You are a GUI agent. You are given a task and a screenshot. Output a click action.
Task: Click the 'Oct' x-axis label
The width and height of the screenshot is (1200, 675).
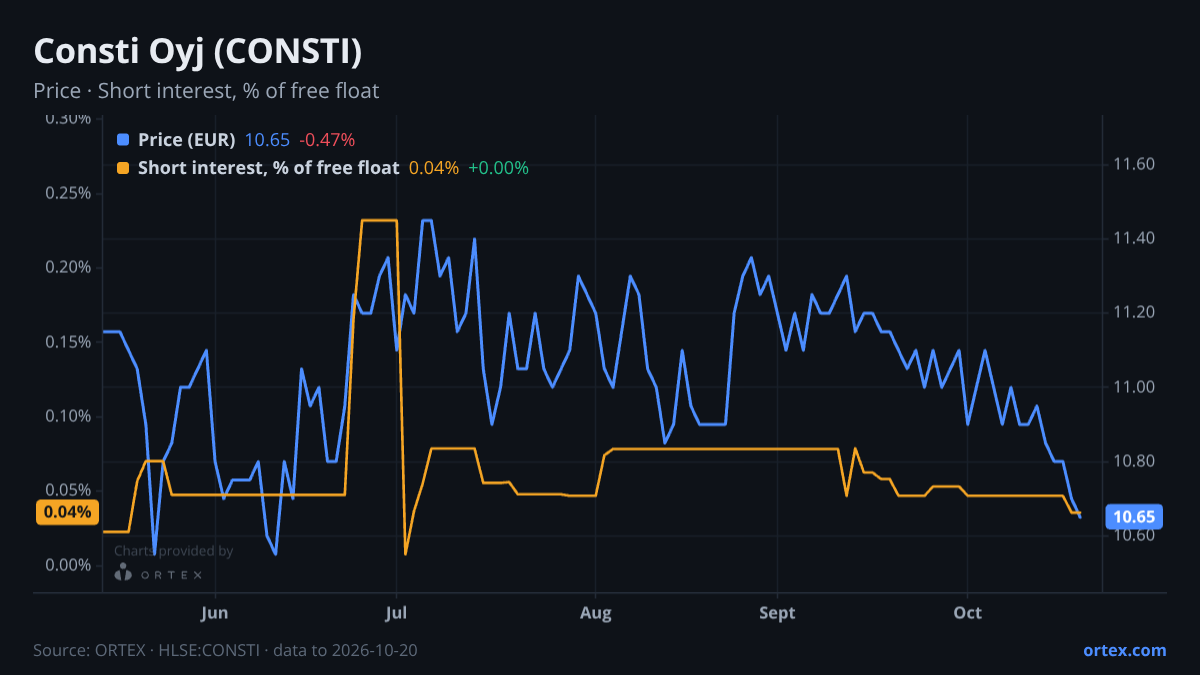pos(968,612)
